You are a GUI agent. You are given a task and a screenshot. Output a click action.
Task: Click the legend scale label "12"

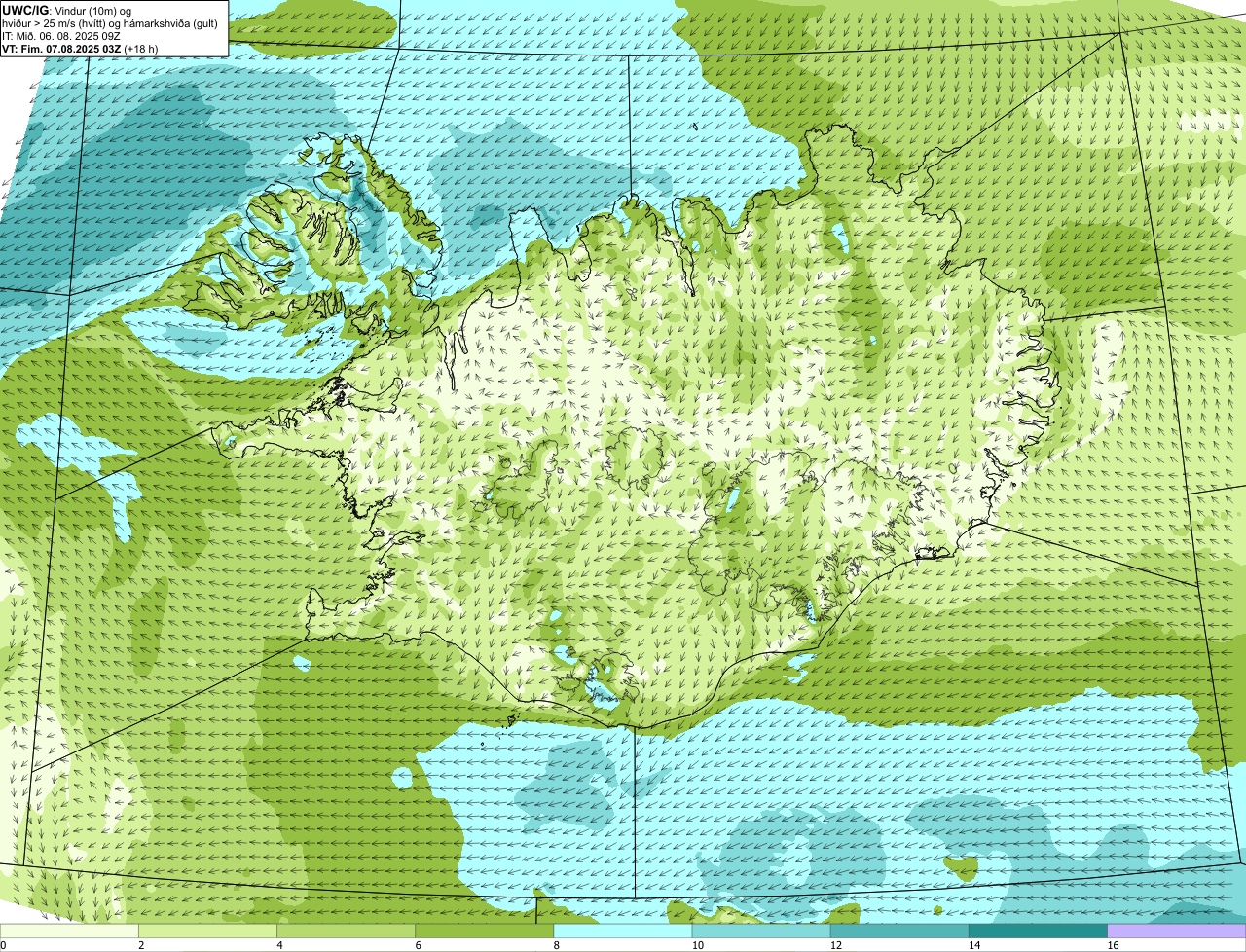pyautogui.click(x=835, y=945)
